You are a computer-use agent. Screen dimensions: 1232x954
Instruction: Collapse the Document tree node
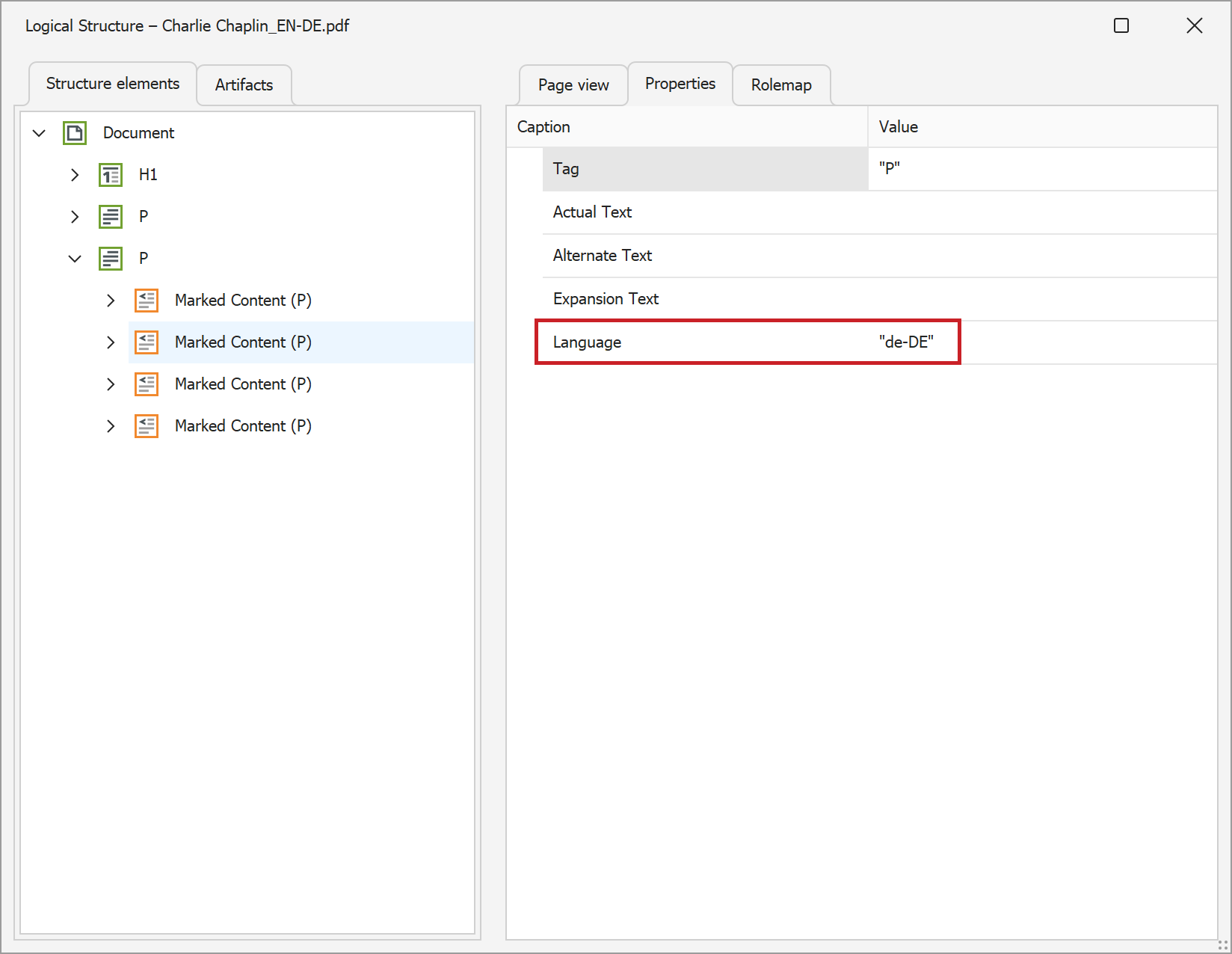coord(39,133)
